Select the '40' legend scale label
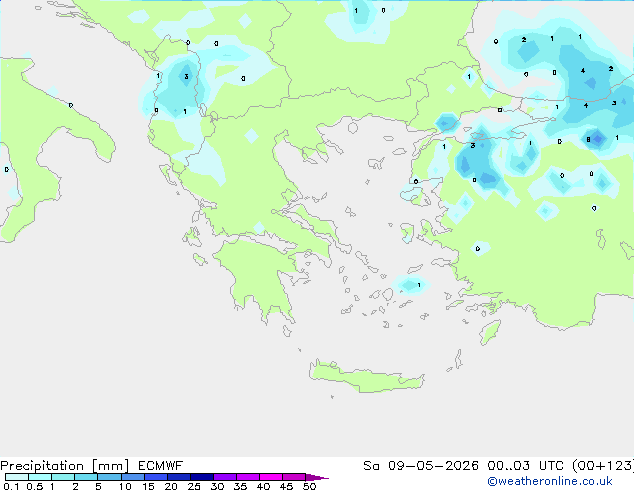Viewport: 634px width, 490px height. click(263, 486)
